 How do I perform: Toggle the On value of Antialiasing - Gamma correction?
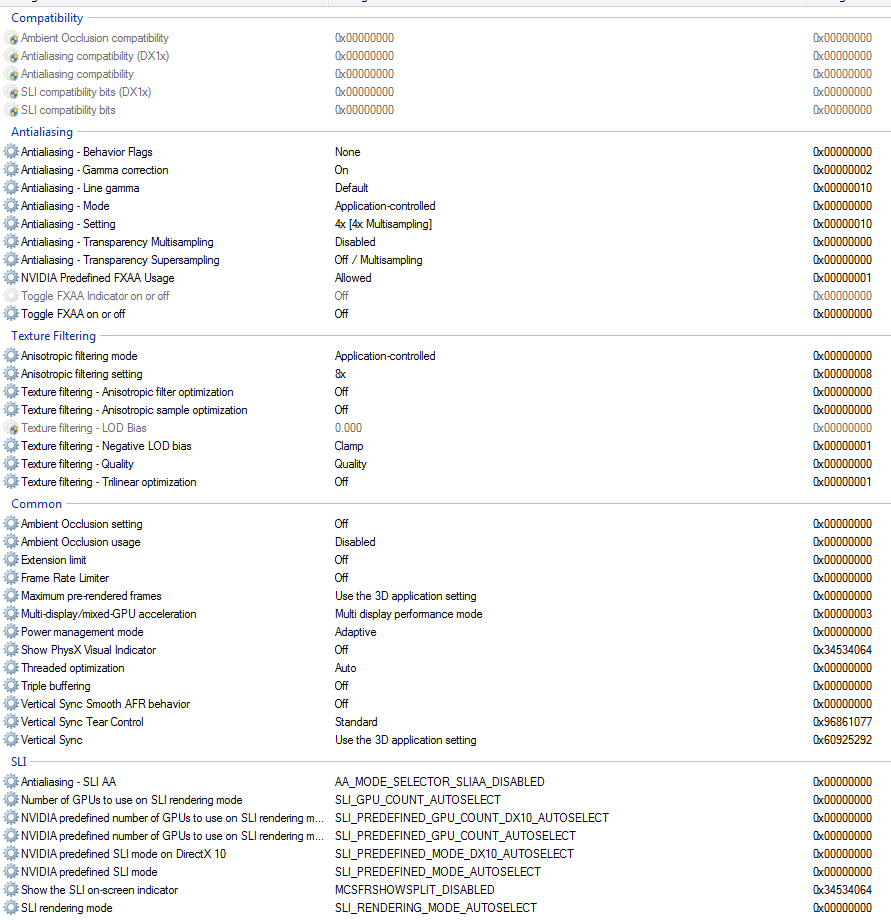(342, 170)
